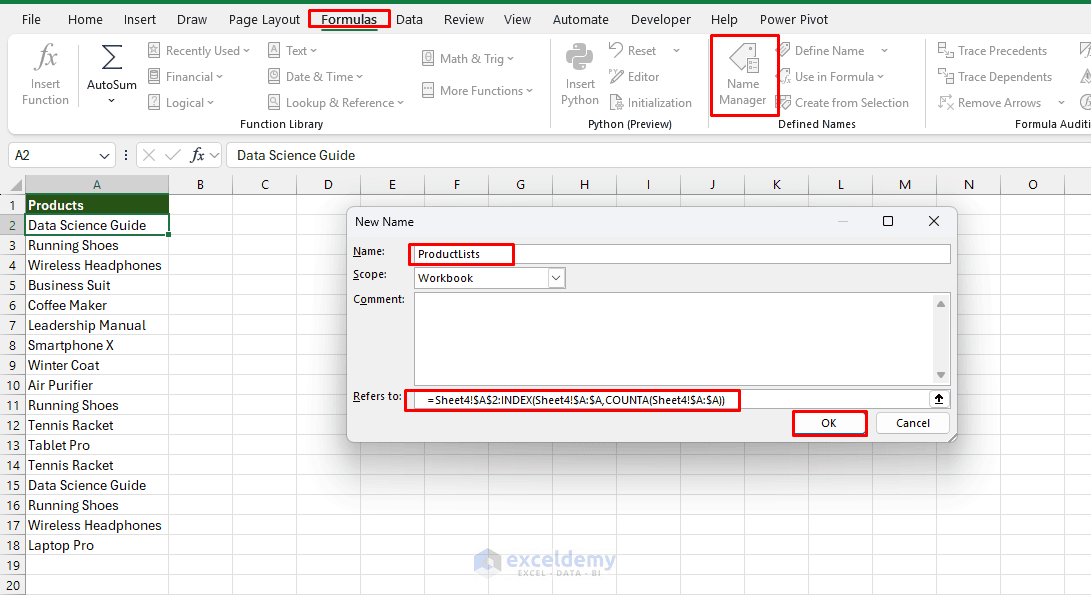This screenshot has width=1091, height=595.
Task: Expand the Remove Arrows dropdown arrow
Action: [x=1061, y=102]
